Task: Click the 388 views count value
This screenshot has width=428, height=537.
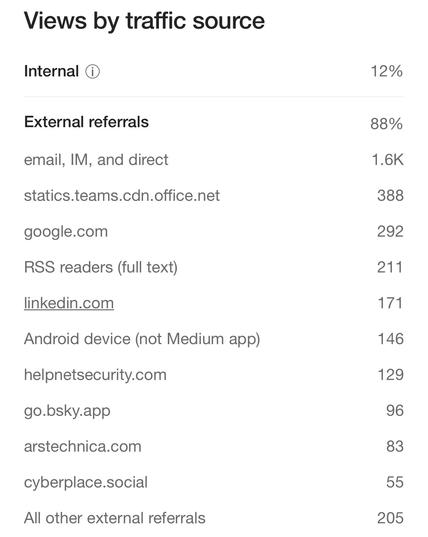Action: (x=390, y=196)
